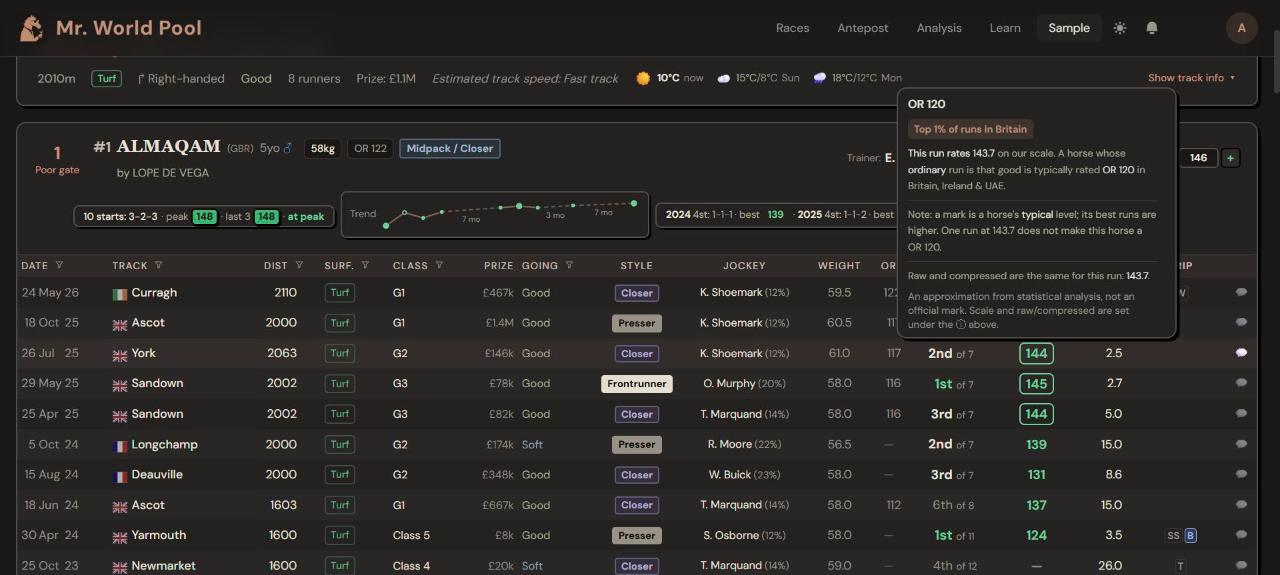The image size is (1280, 575).
Task: Click the Frontrunner badge on the Sandown row
Action: pyautogui.click(x=637, y=384)
